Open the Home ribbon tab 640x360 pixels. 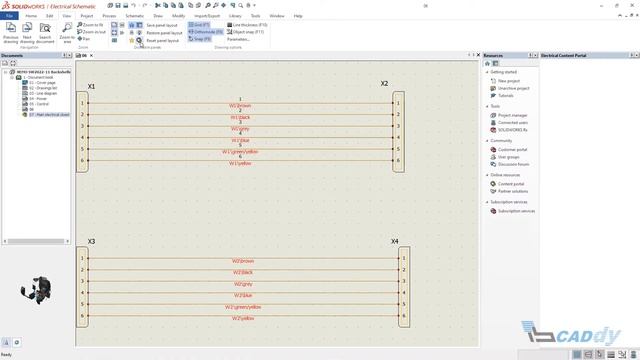[31, 16]
